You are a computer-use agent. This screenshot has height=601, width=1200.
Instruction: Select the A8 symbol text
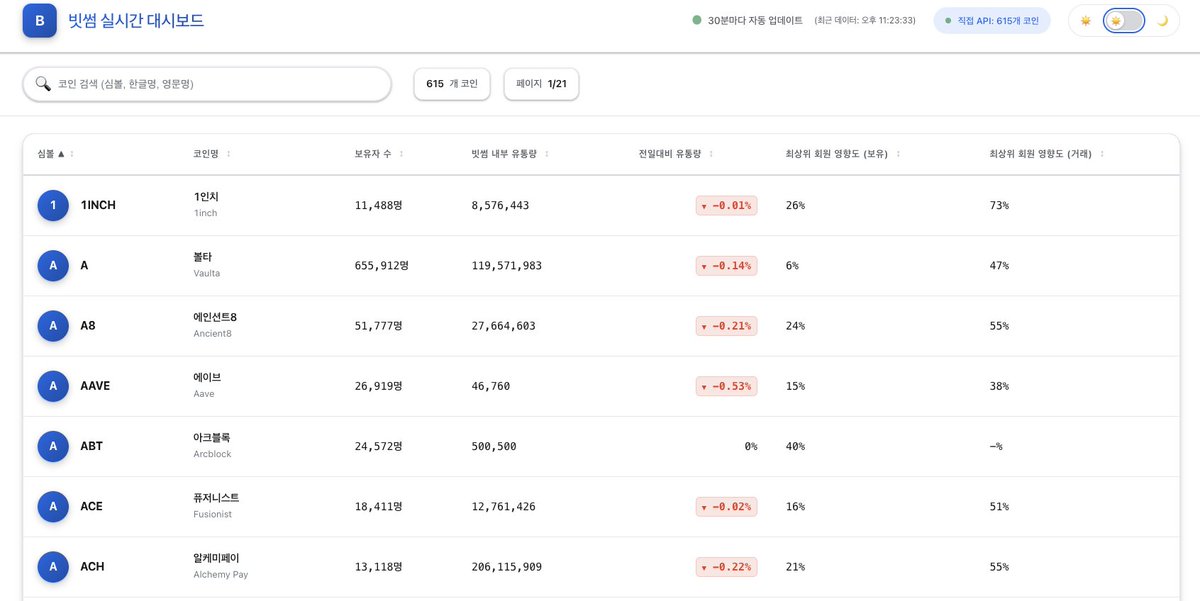pos(88,326)
